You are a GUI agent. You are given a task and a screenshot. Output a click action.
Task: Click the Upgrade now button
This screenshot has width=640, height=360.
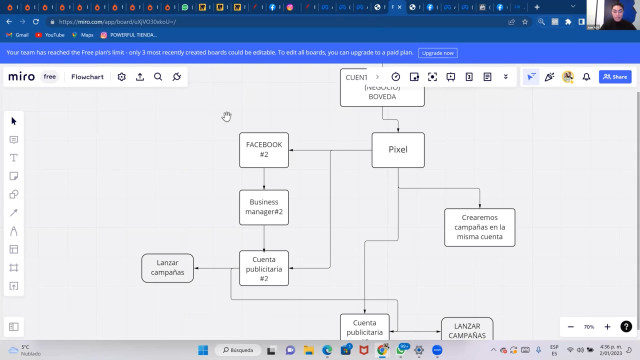tap(438, 53)
